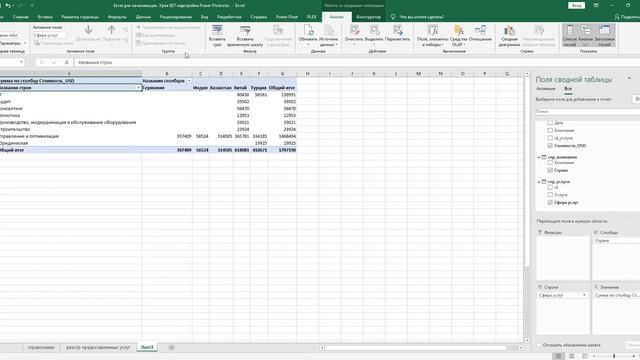Image resolution: width=640 pixels, height=360 pixels.
Task: Switch to справочники sheet tab
Action: (41, 347)
